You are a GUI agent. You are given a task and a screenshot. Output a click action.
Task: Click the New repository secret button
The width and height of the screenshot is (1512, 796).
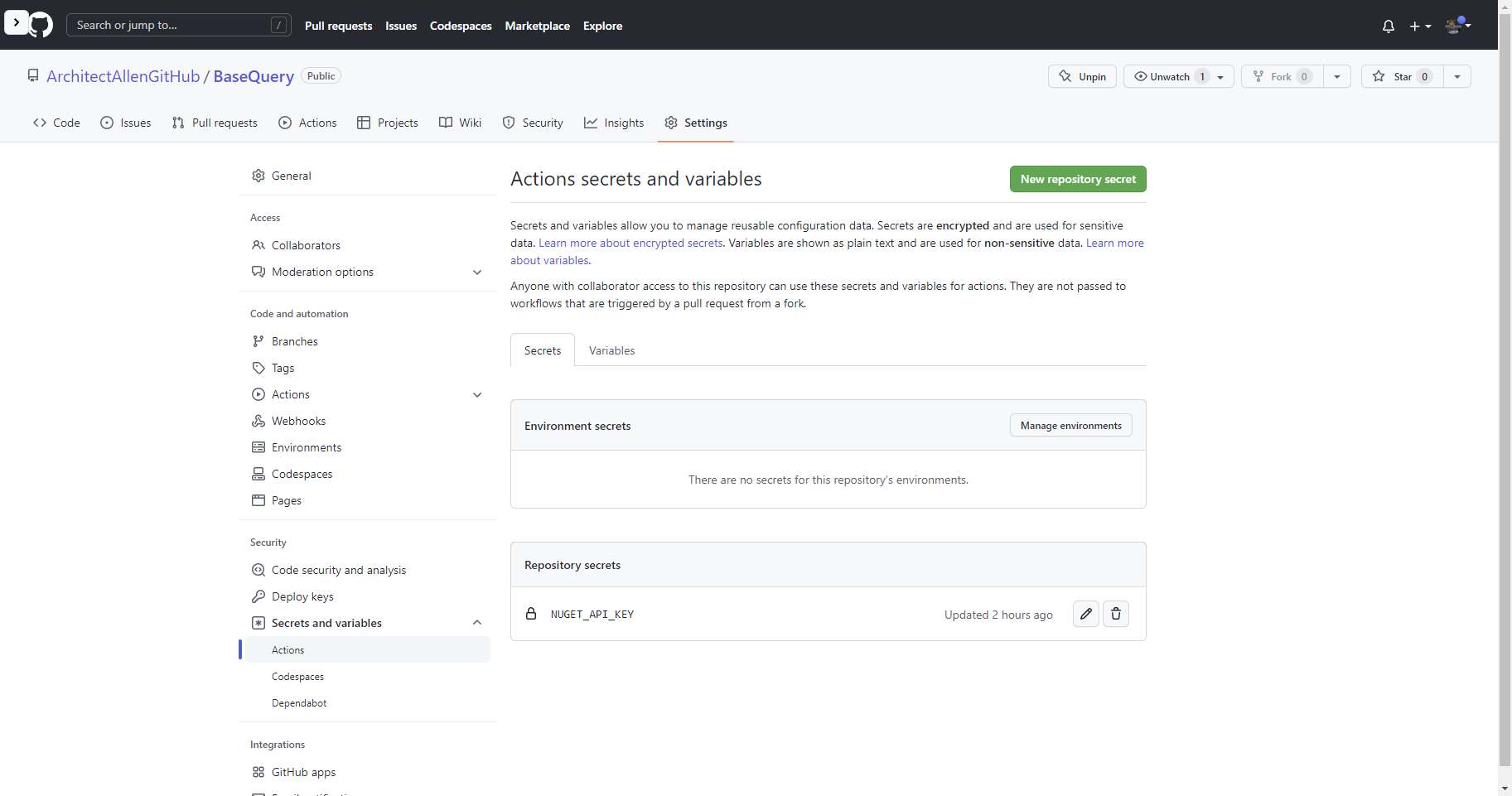click(1077, 179)
